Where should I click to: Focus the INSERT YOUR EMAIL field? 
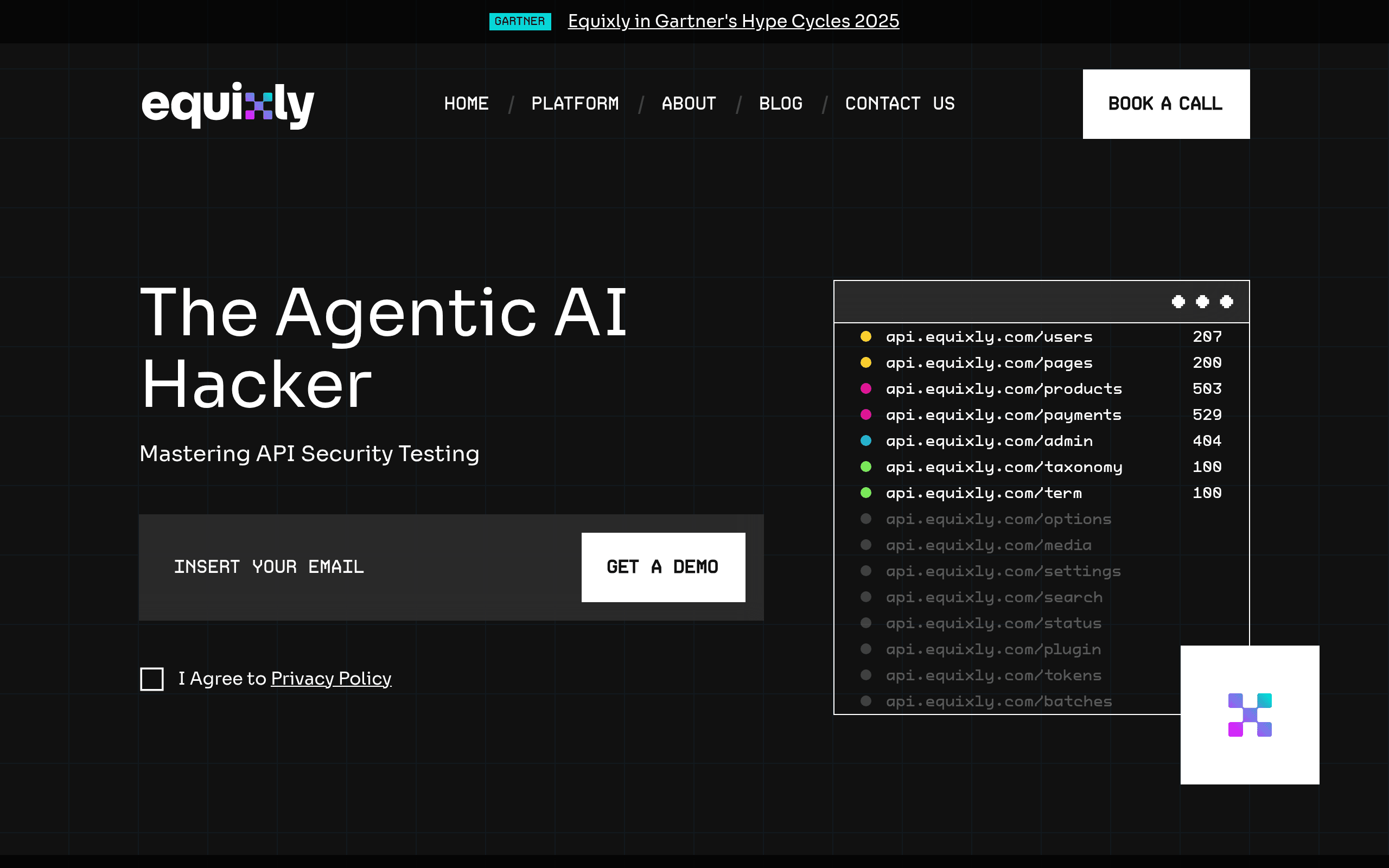tap(360, 567)
